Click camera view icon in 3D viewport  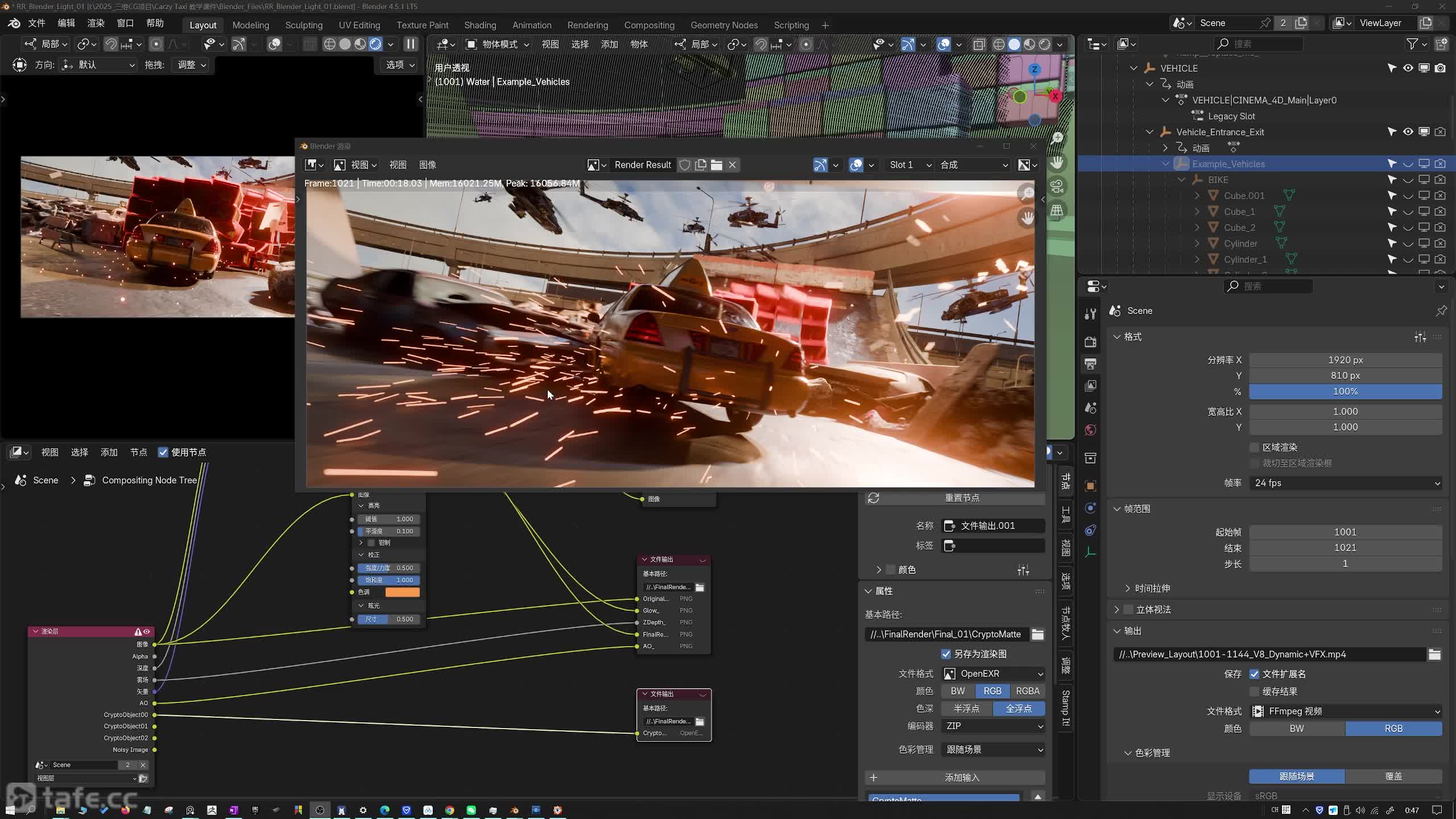click(x=1057, y=187)
